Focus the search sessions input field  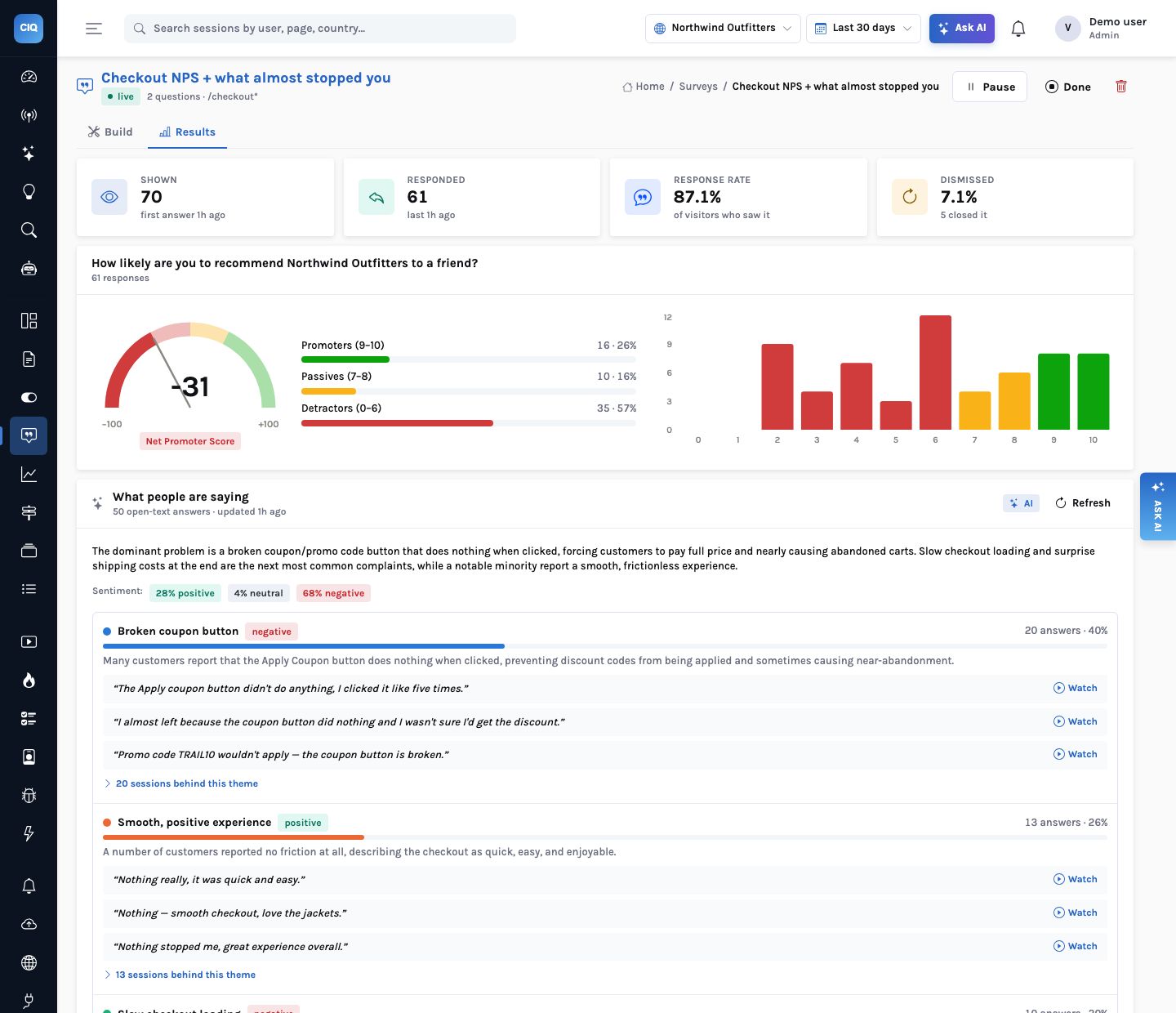click(320, 29)
